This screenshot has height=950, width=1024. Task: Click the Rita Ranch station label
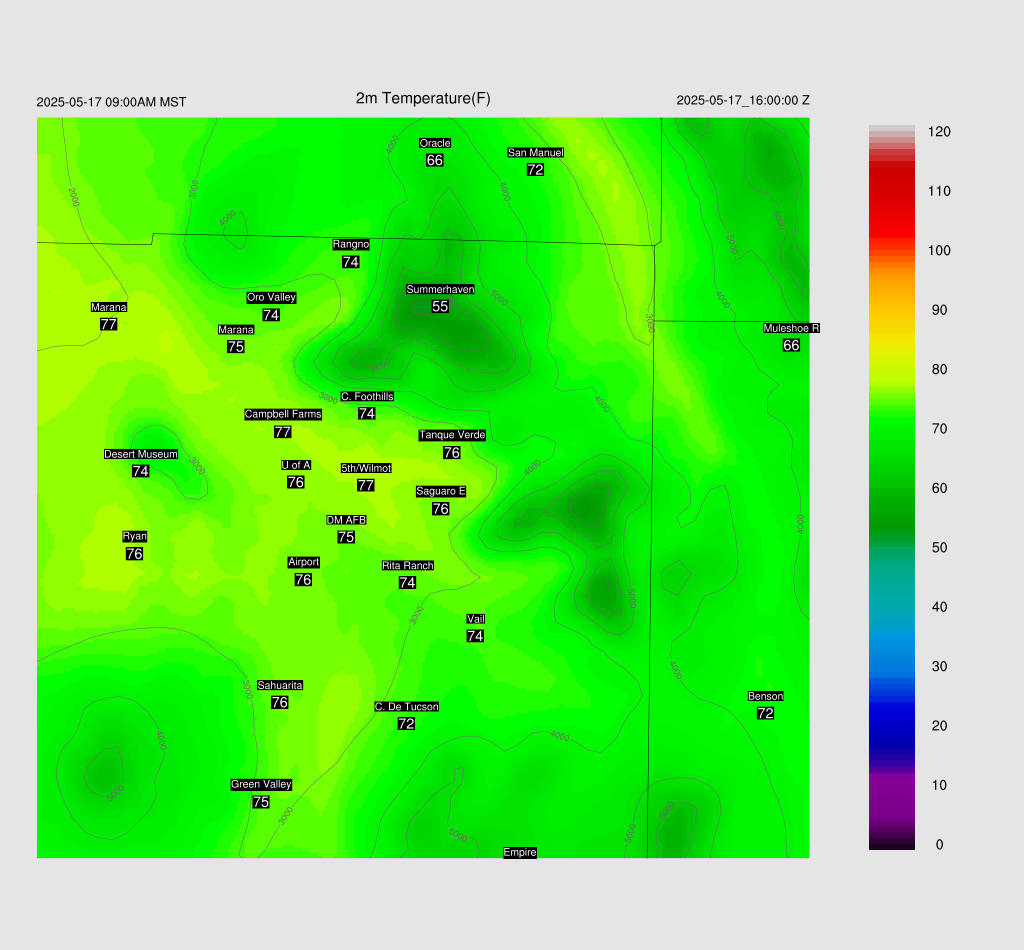point(408,565)
